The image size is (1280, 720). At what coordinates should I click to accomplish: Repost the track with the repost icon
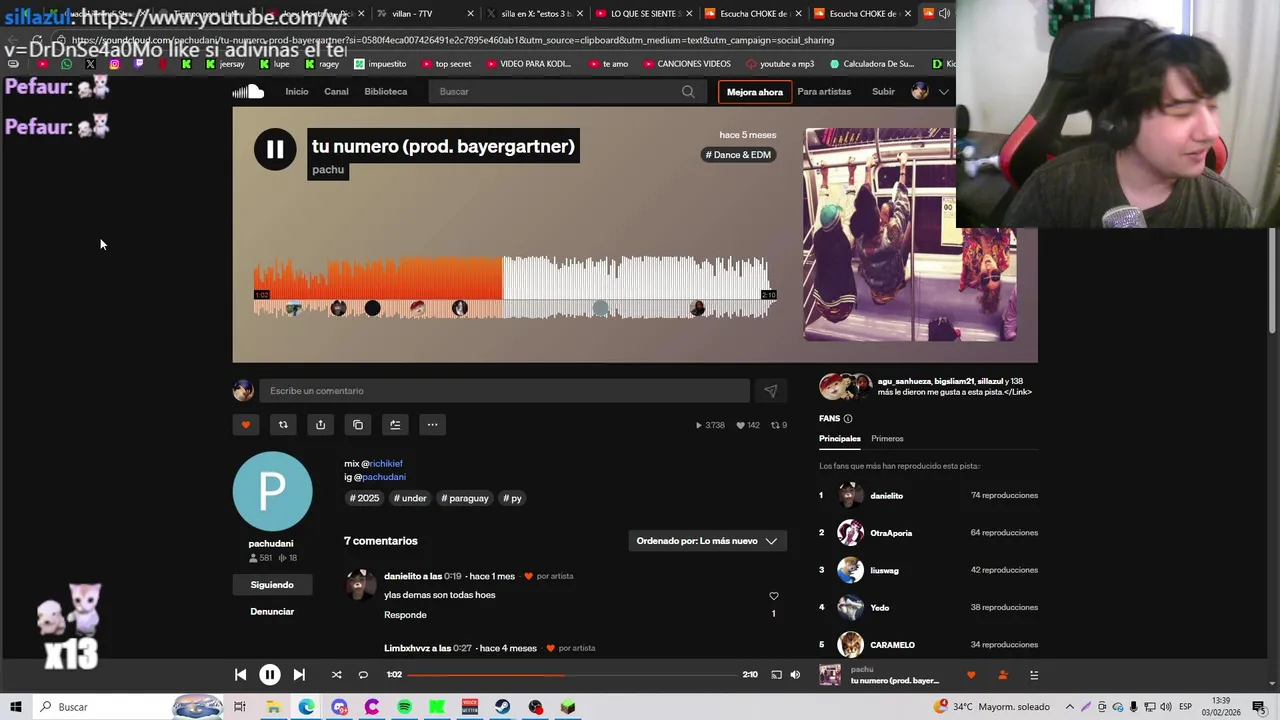click(x=283, y=425)
